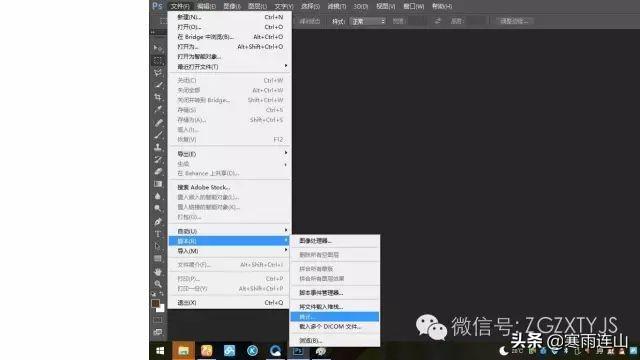
Task: Open the 样式 style dropdown showing 正常
Action: pos(368,21)
